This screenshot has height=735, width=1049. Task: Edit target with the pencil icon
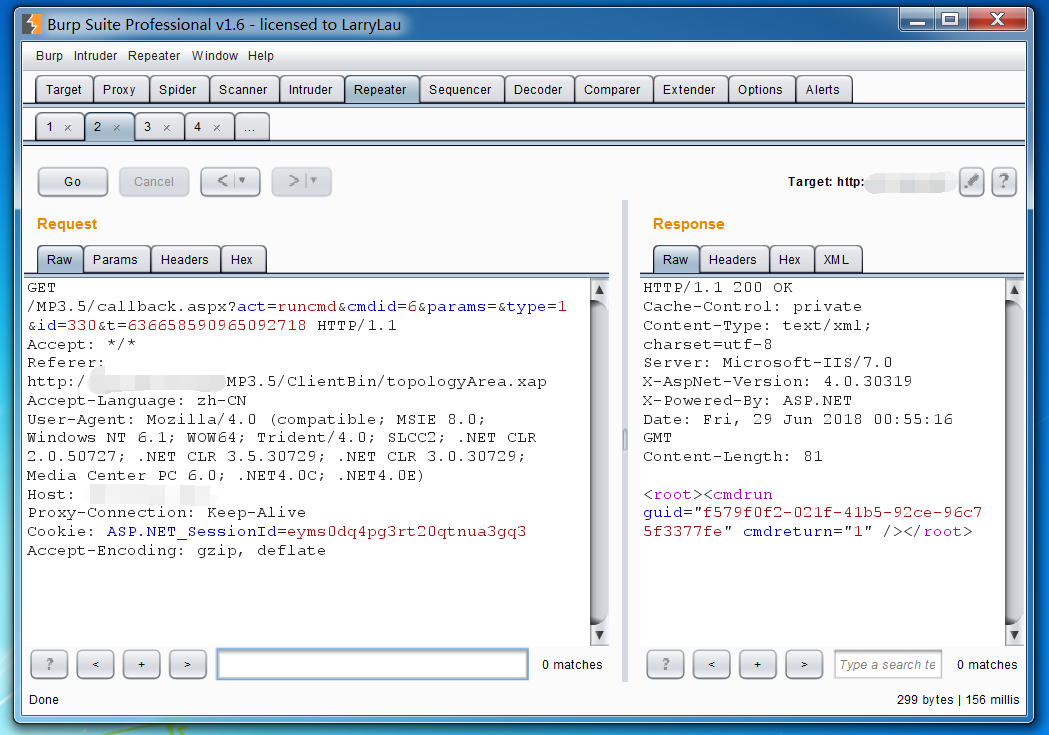click(x=971, y=181)
